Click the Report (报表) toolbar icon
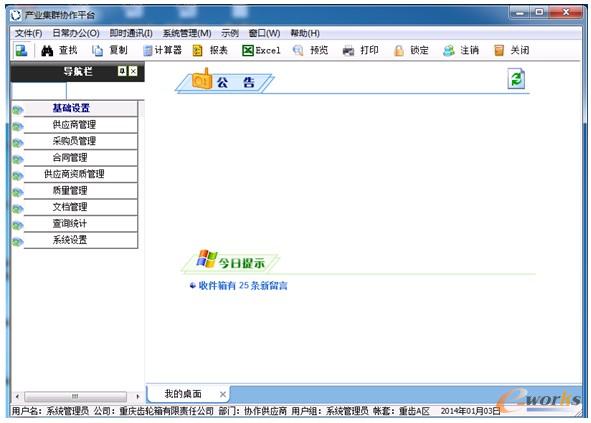Image resolution: width=591 pixels, height=423 pixels. click(x=198, y=51)
